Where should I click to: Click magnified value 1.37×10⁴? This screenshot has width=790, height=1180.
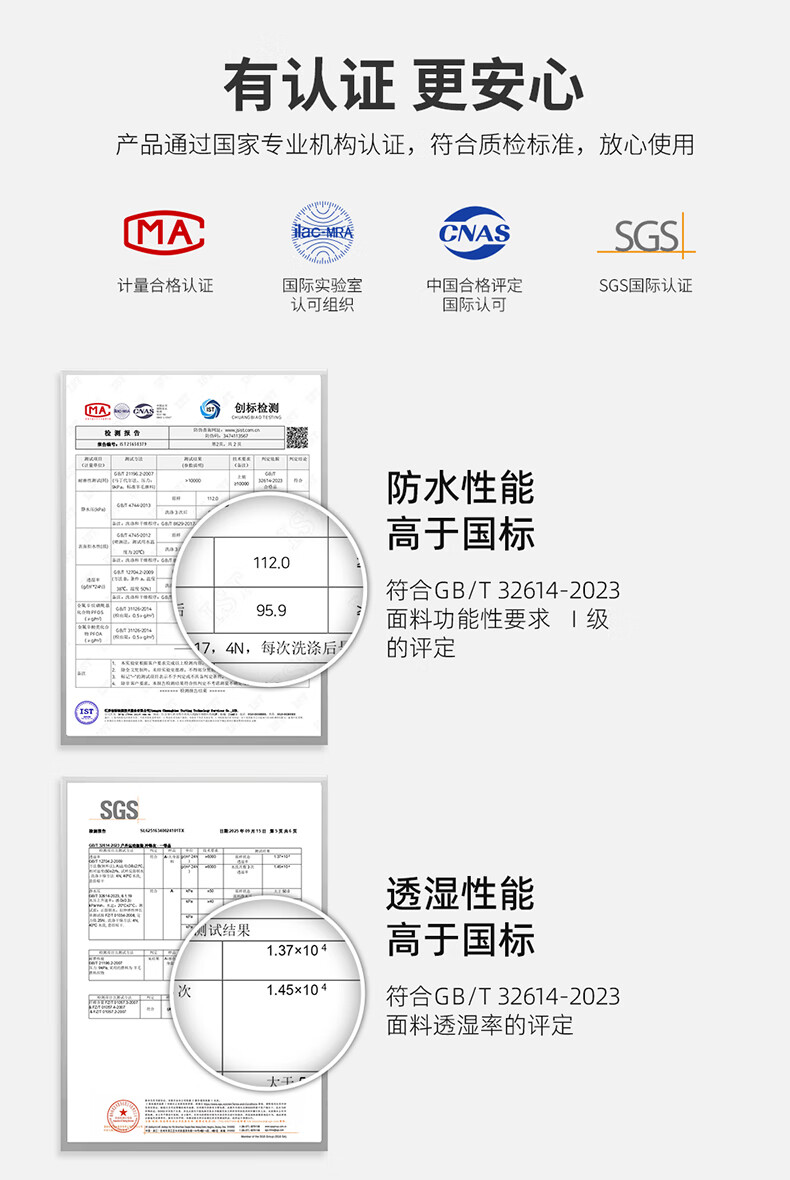pos(296,950)
